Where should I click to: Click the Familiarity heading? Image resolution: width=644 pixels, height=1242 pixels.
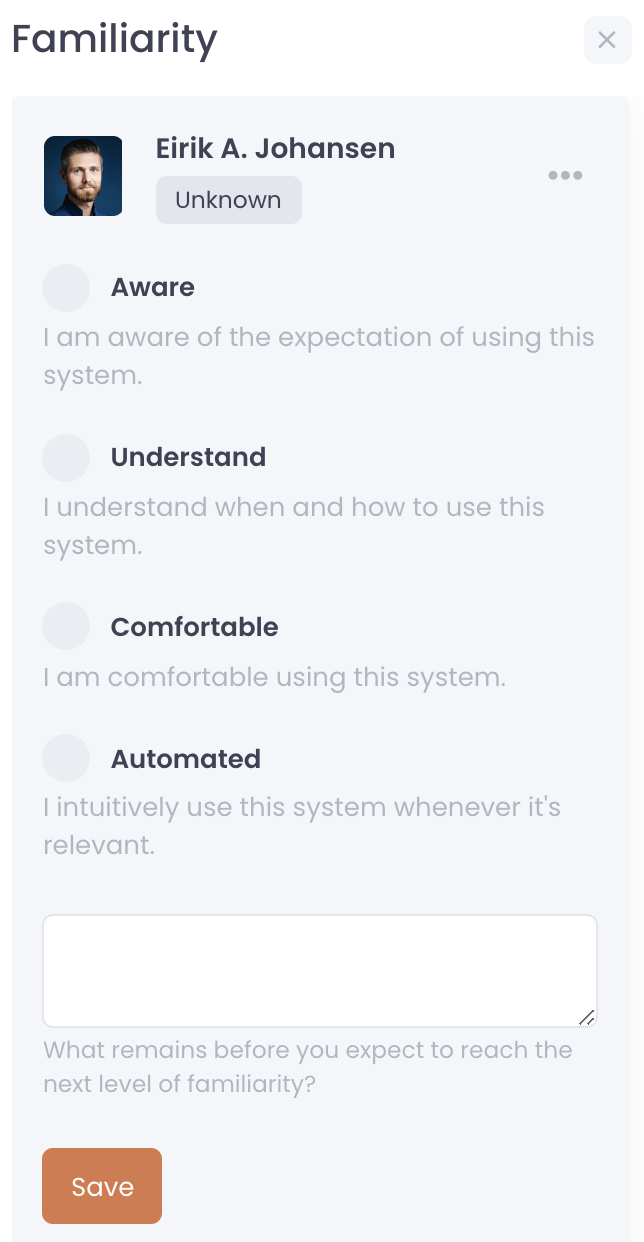click(x=114, y=40)
